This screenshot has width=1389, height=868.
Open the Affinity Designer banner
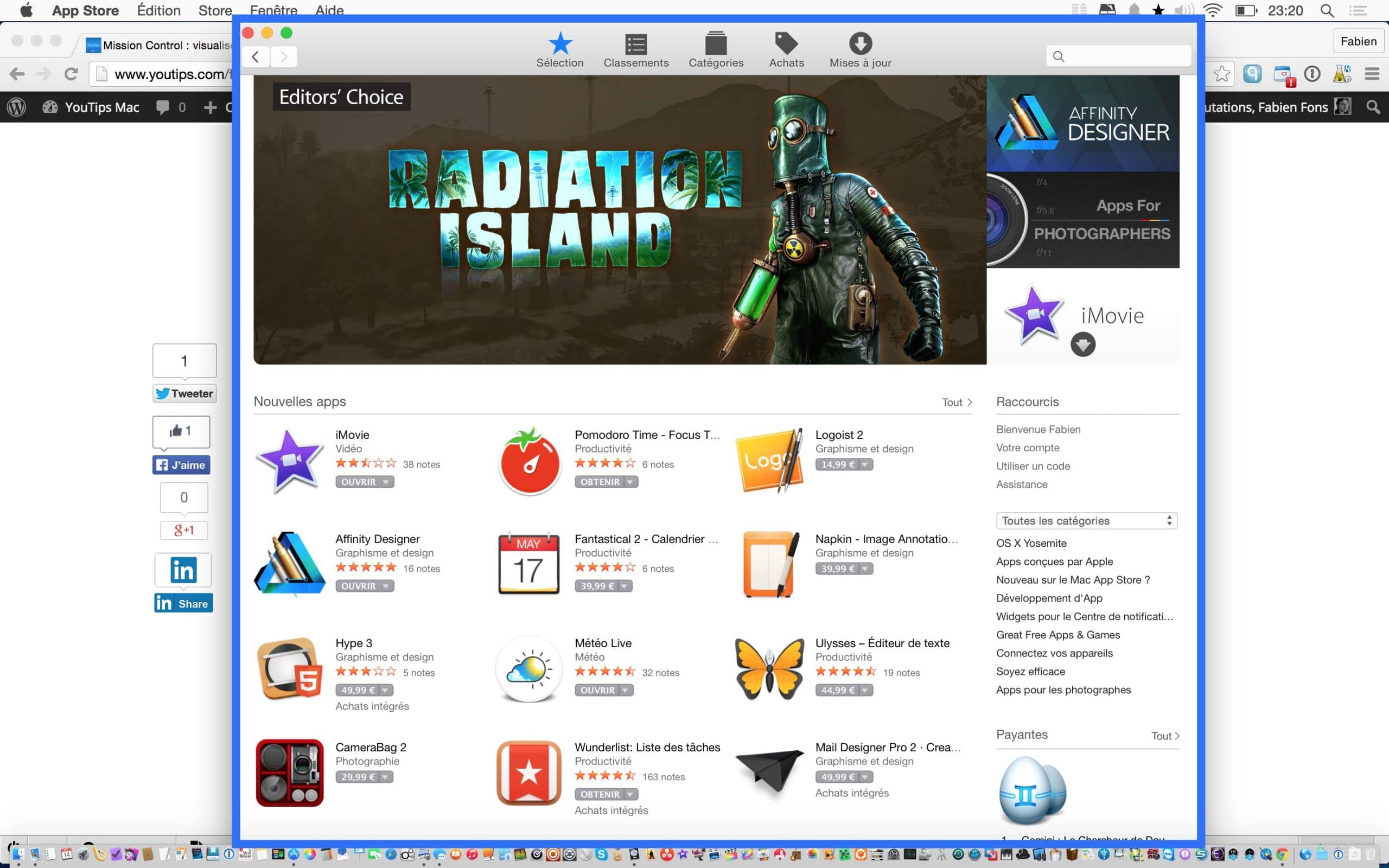(1082, 124)
